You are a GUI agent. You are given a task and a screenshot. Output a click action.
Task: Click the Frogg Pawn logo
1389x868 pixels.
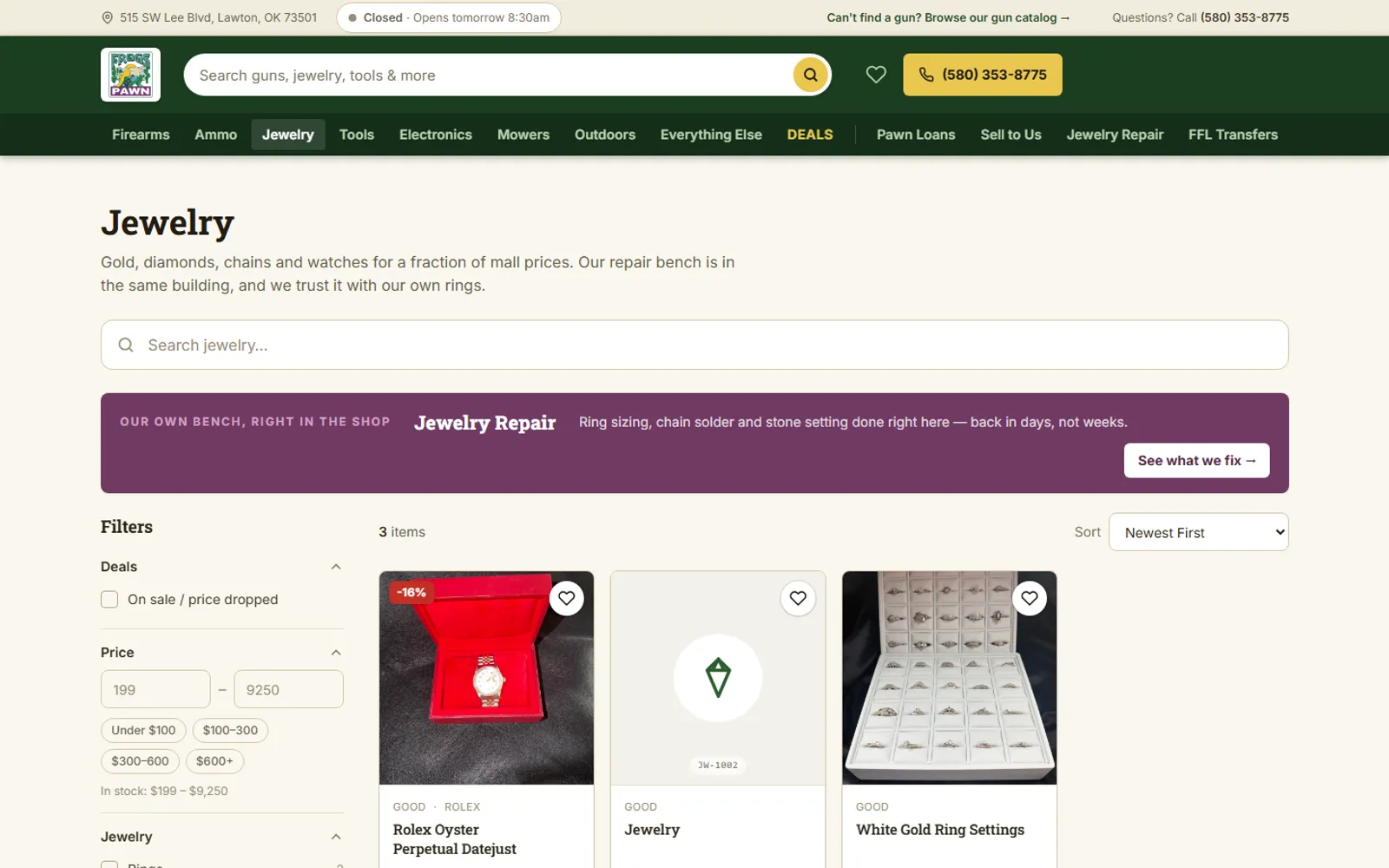coord(130,75)
